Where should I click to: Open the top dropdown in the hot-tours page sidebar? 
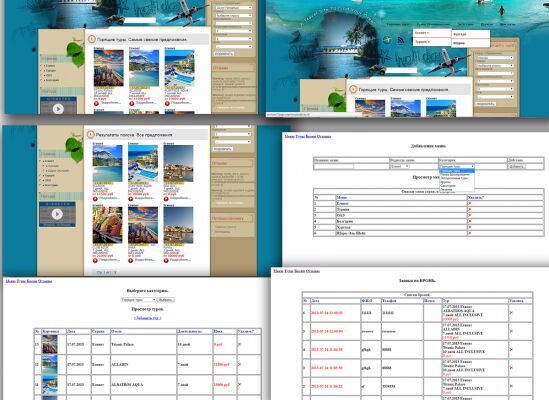[234, 8]
